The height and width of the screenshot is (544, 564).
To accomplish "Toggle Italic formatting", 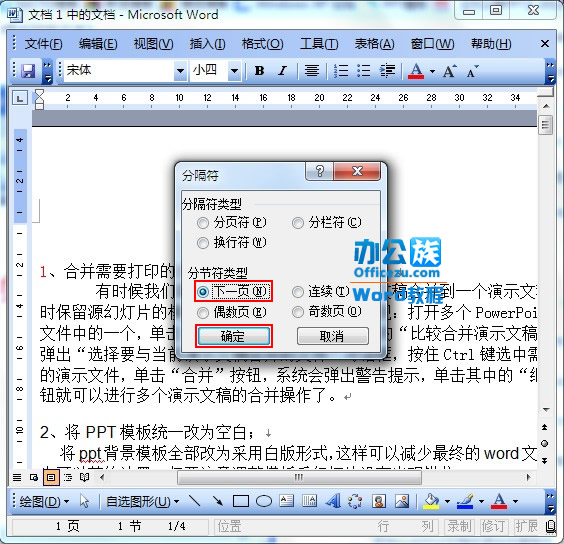I will click(x=282, y=71).
